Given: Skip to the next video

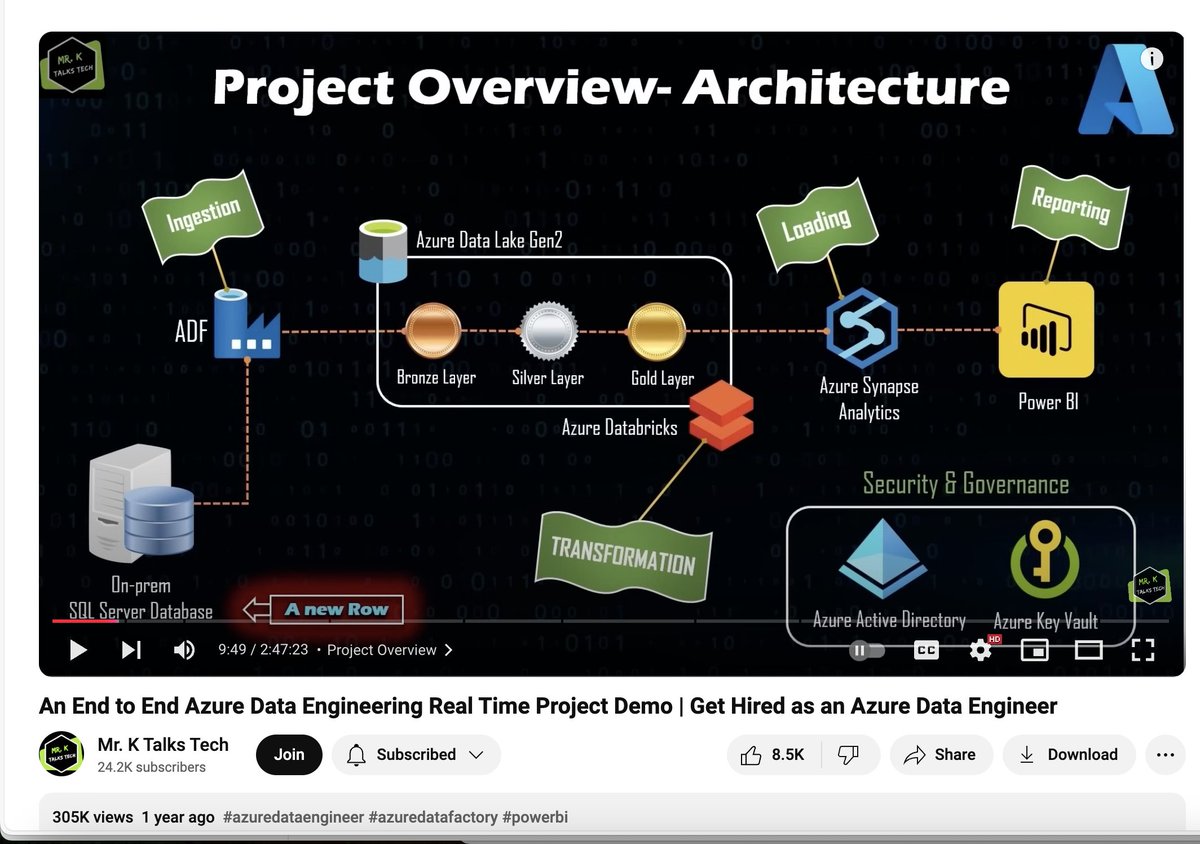Looking at the screenshot, I should tap(131, 650).
